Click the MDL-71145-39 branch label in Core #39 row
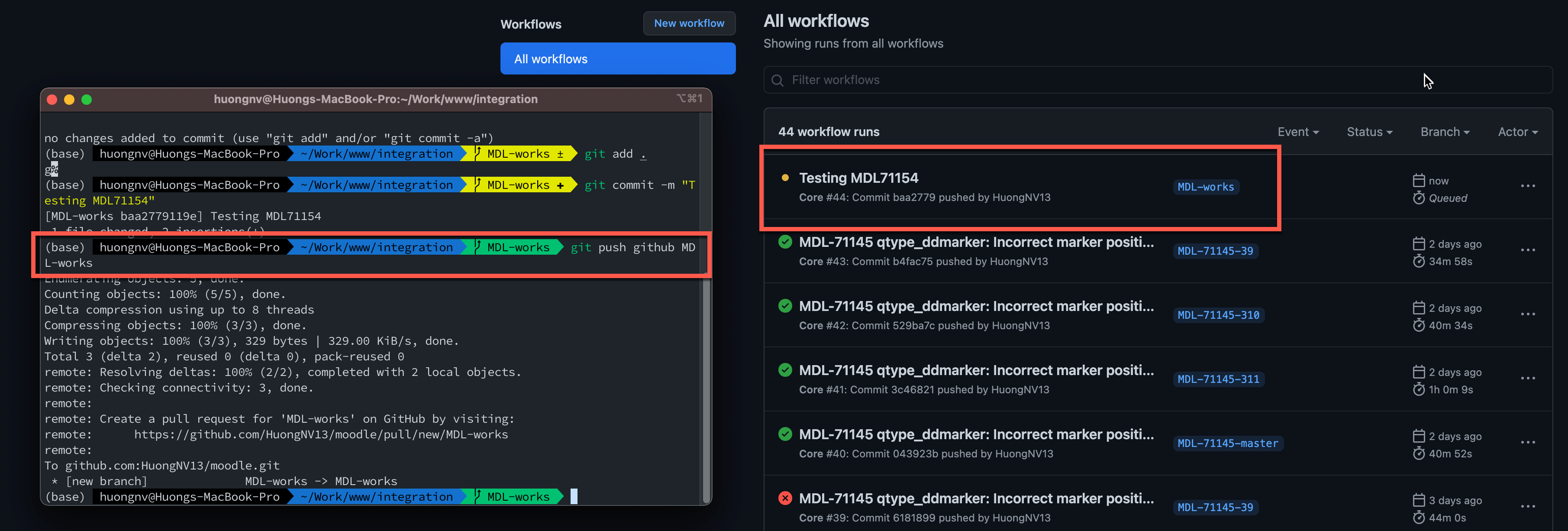 click(1215, 507)
